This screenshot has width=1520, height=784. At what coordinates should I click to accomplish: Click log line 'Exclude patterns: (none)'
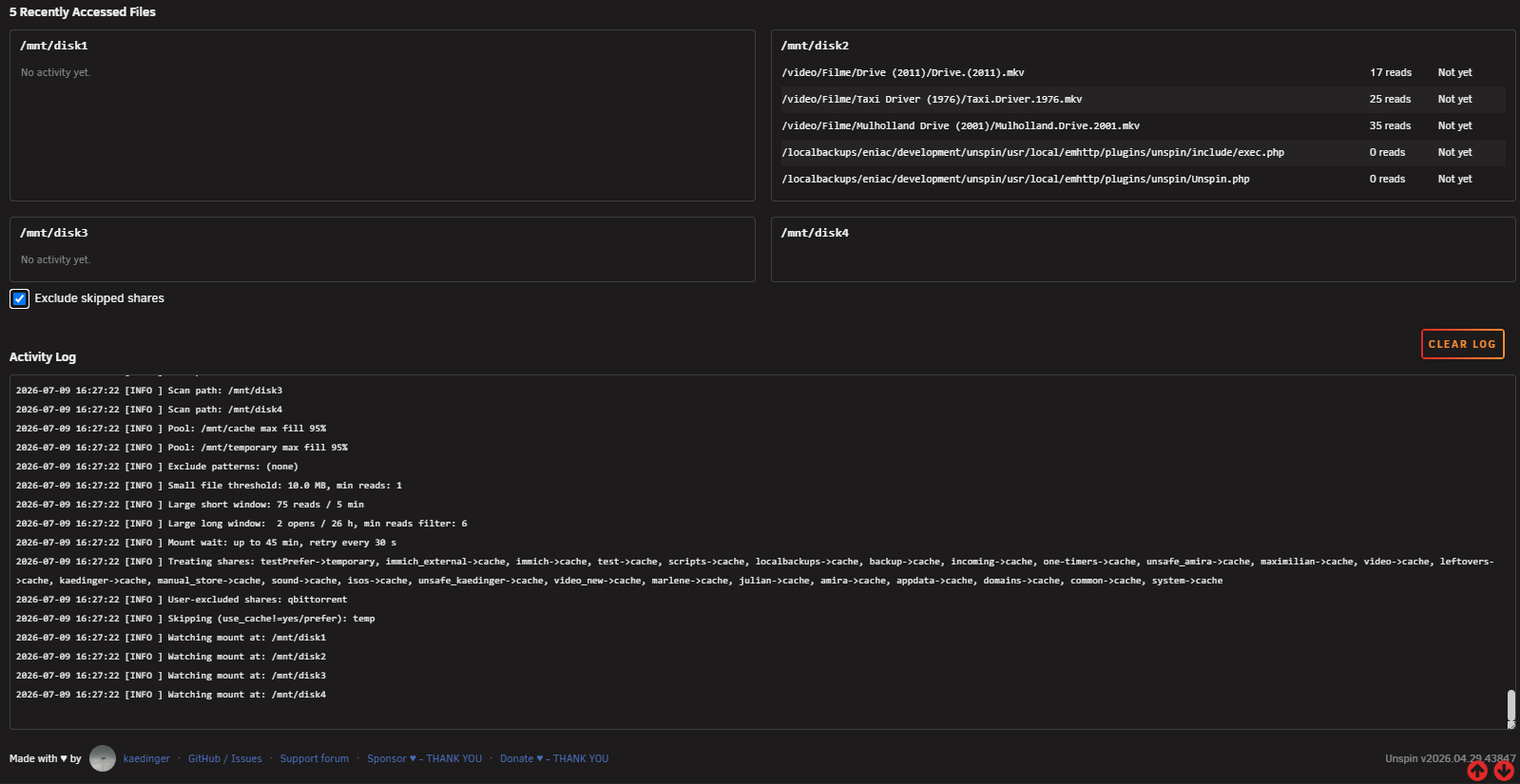(x=157, y=467)
